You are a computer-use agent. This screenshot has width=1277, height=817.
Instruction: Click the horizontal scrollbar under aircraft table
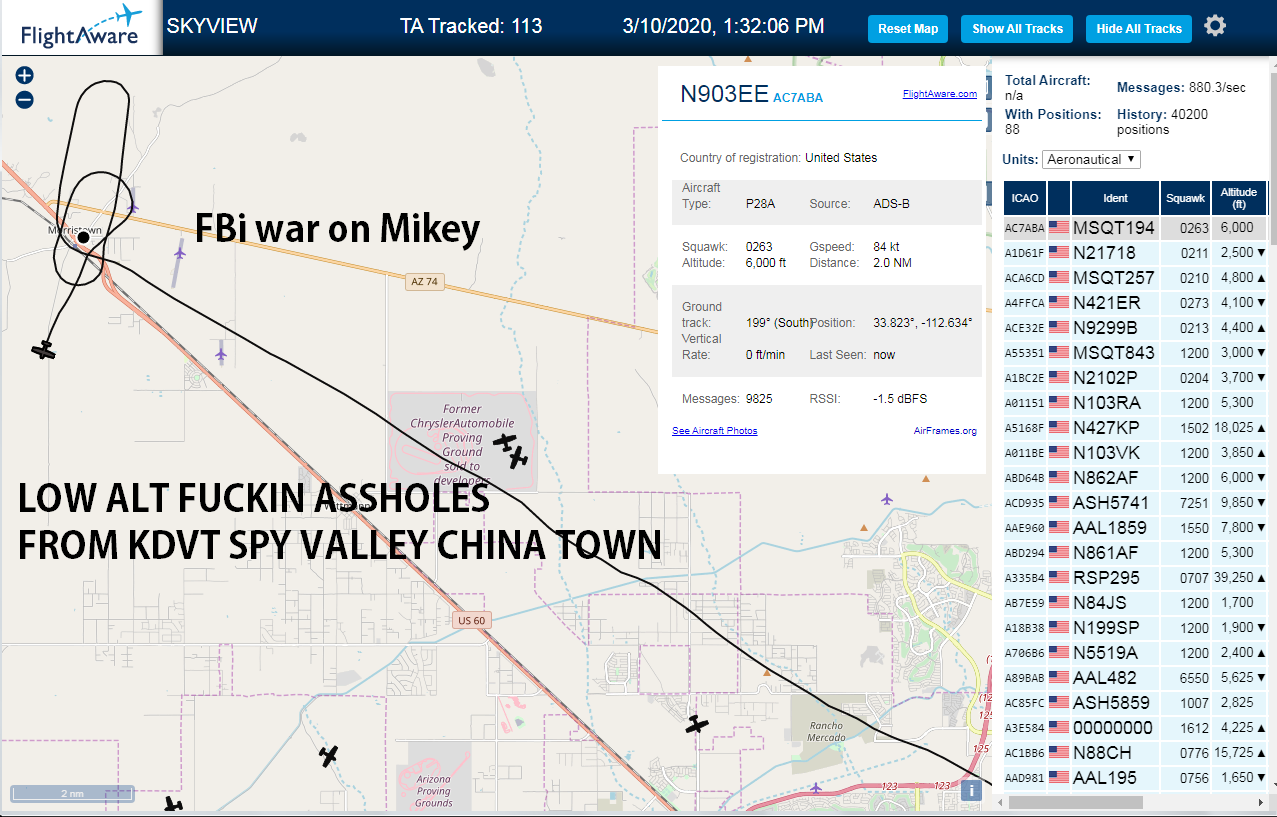click(1075, 802)
